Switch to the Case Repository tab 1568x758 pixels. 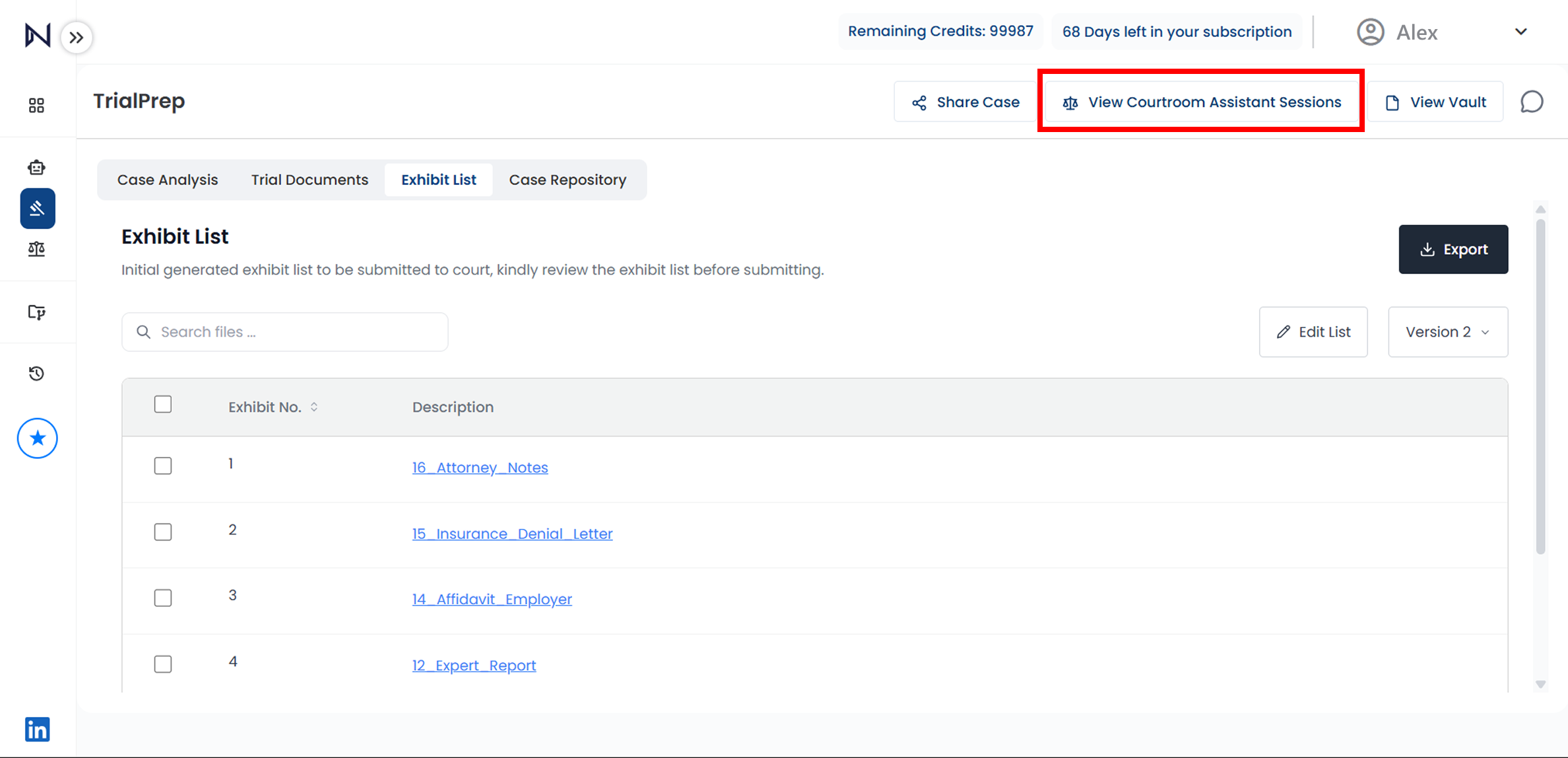567,180
